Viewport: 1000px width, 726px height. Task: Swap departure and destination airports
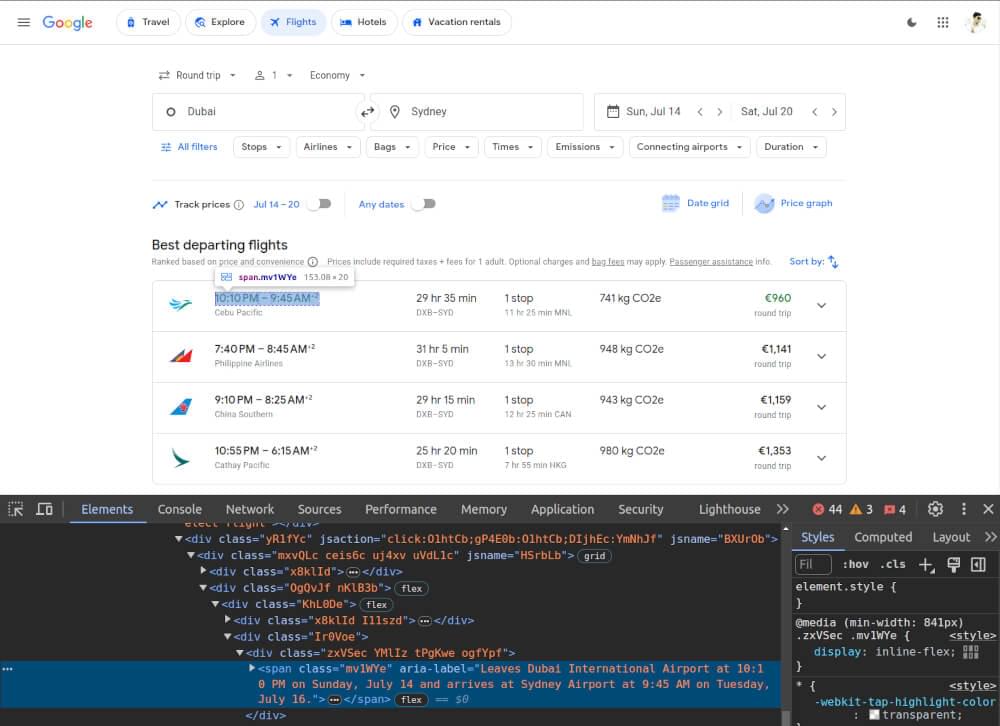coord(369,111)
